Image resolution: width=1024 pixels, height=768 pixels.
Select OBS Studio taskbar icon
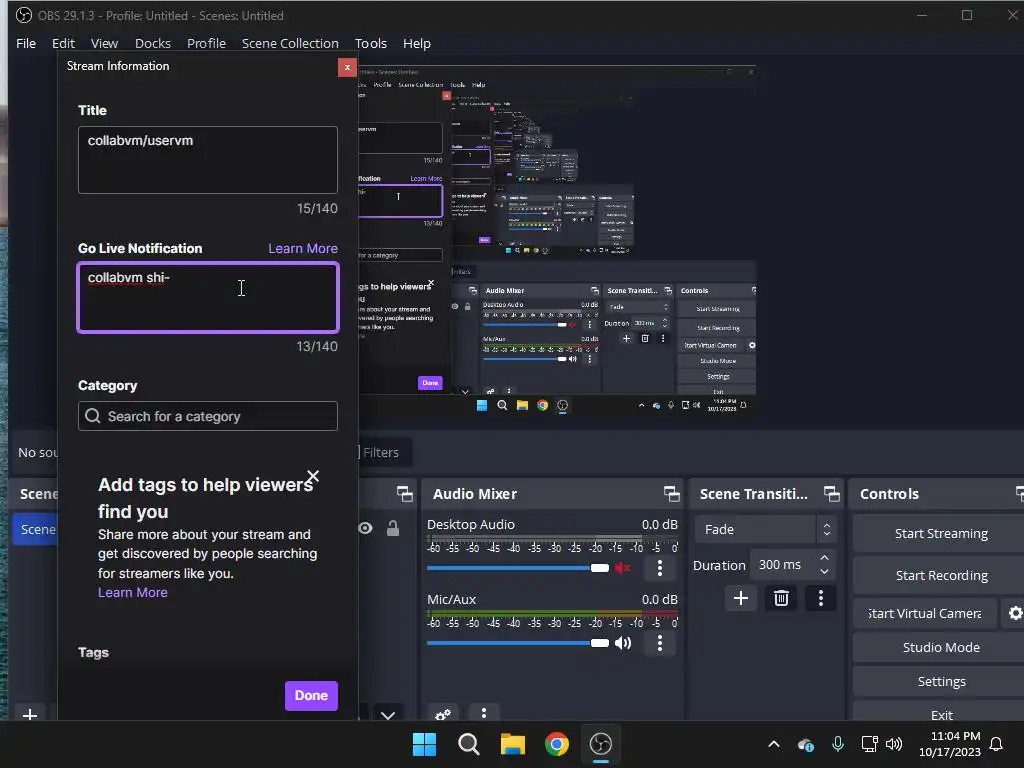pyautogui.click(x=601, y=744)
